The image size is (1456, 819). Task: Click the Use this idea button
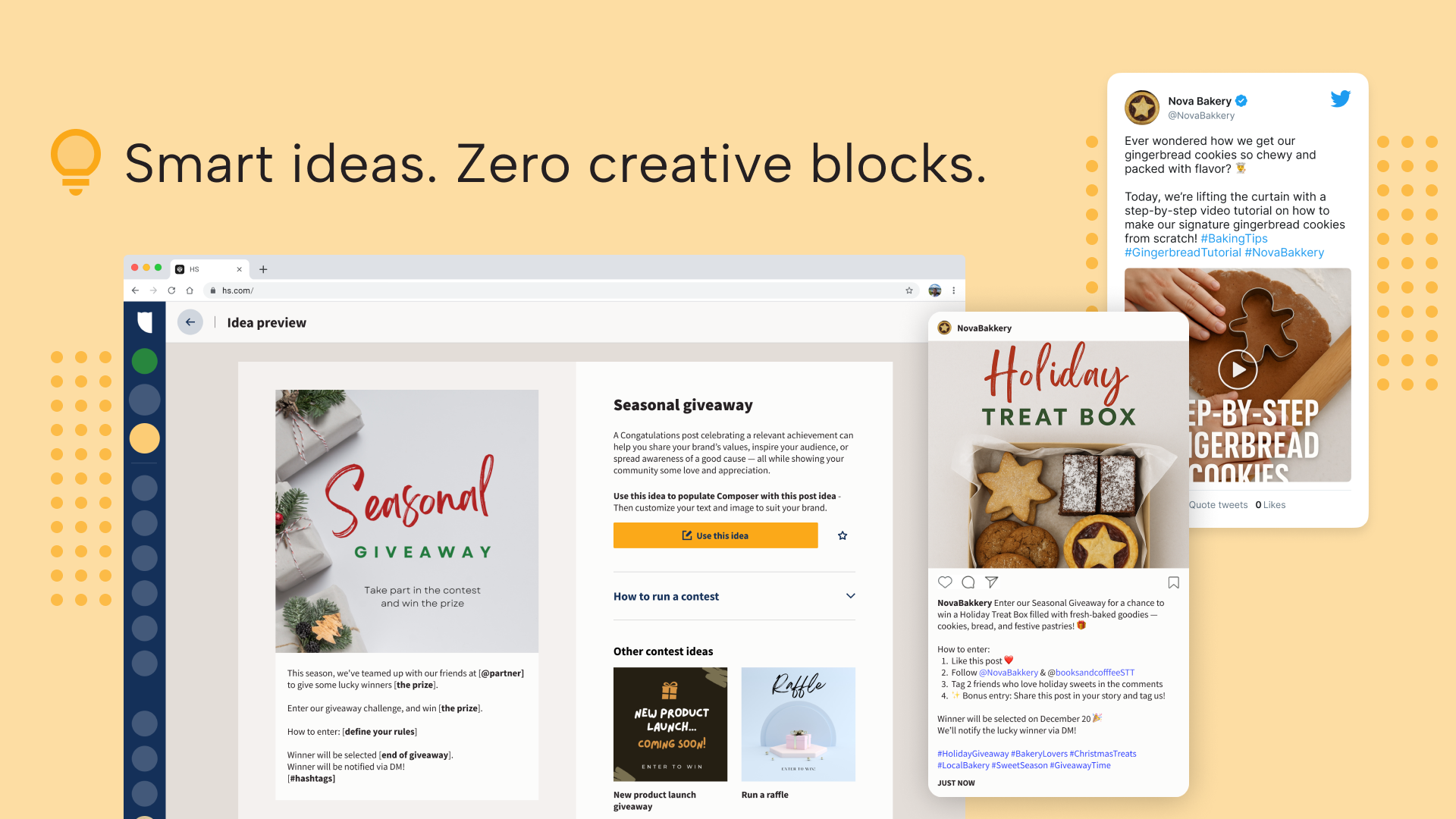click(x=715, y=535)
